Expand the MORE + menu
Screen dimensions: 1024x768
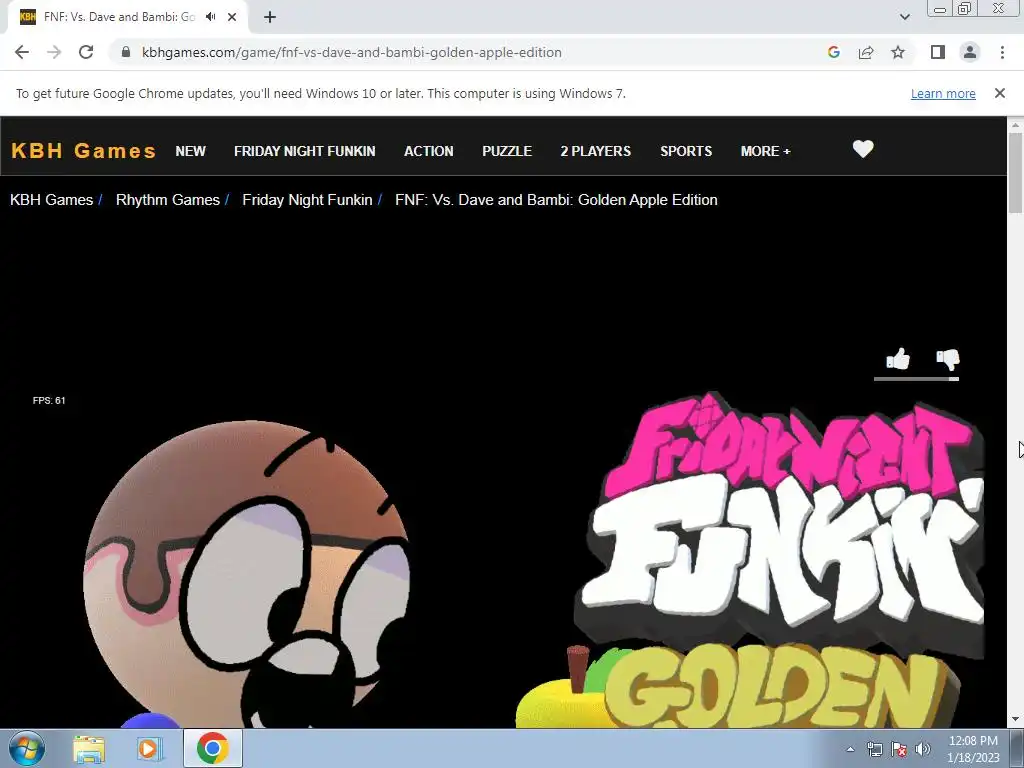click(x=765, y=151)
